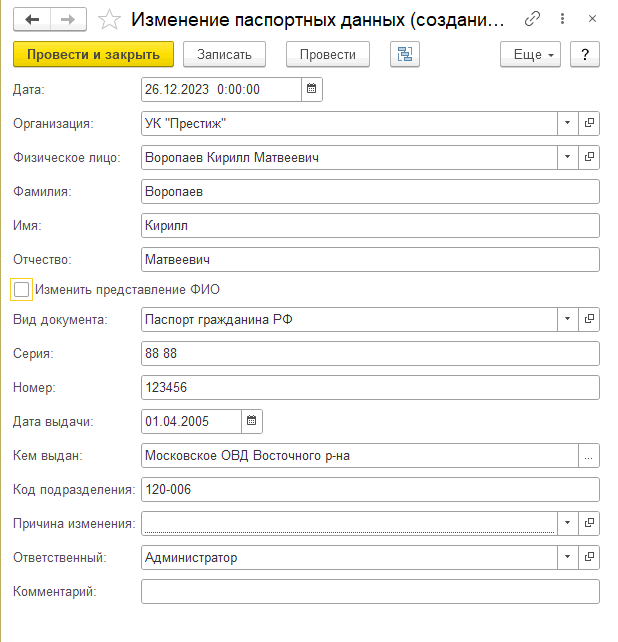618x642 pixels.
Task: Open Физическое лицо record via open icon
Action: pyautogui.click(x=589, y=157)
